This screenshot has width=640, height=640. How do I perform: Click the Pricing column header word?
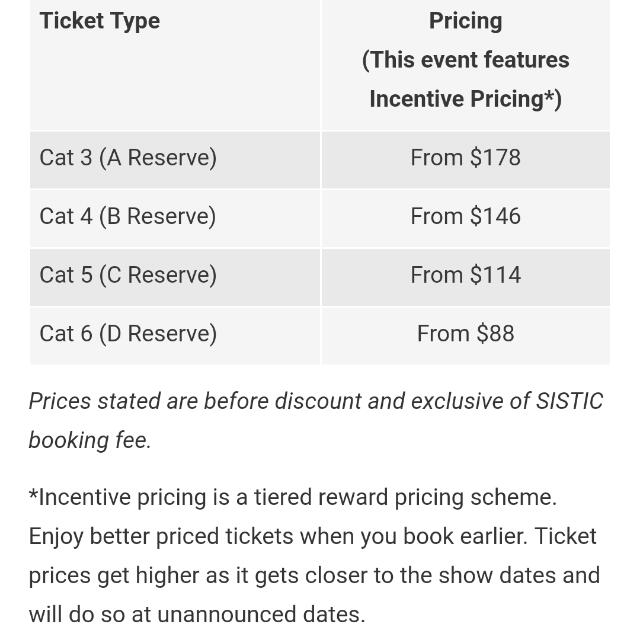point(465,21)
